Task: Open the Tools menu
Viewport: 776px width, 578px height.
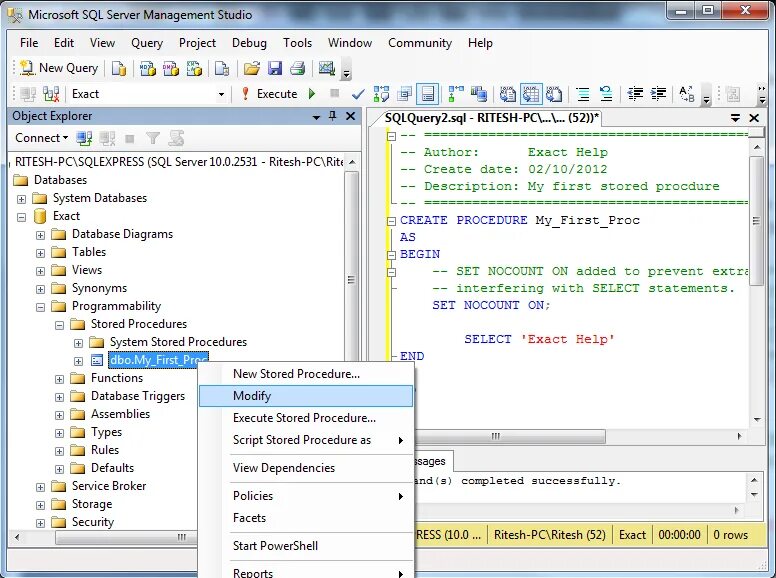Action: [297, 43]
